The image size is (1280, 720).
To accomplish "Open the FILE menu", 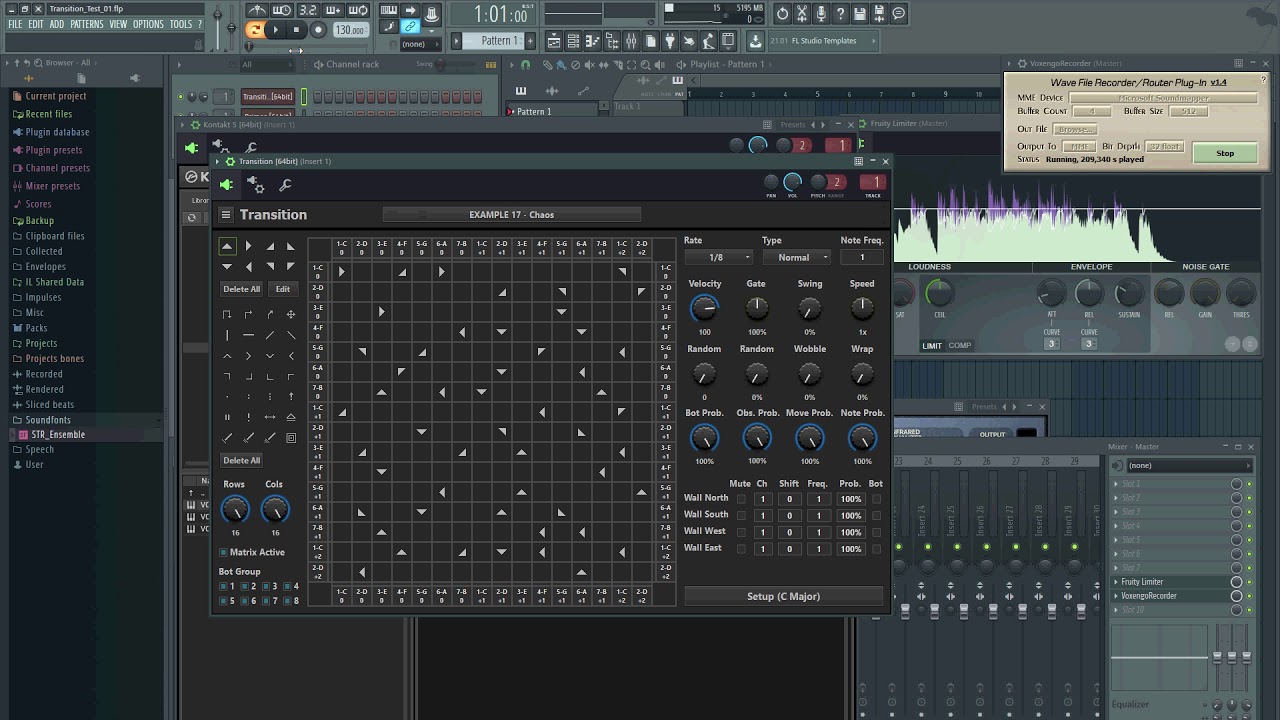I will [15, 24].
